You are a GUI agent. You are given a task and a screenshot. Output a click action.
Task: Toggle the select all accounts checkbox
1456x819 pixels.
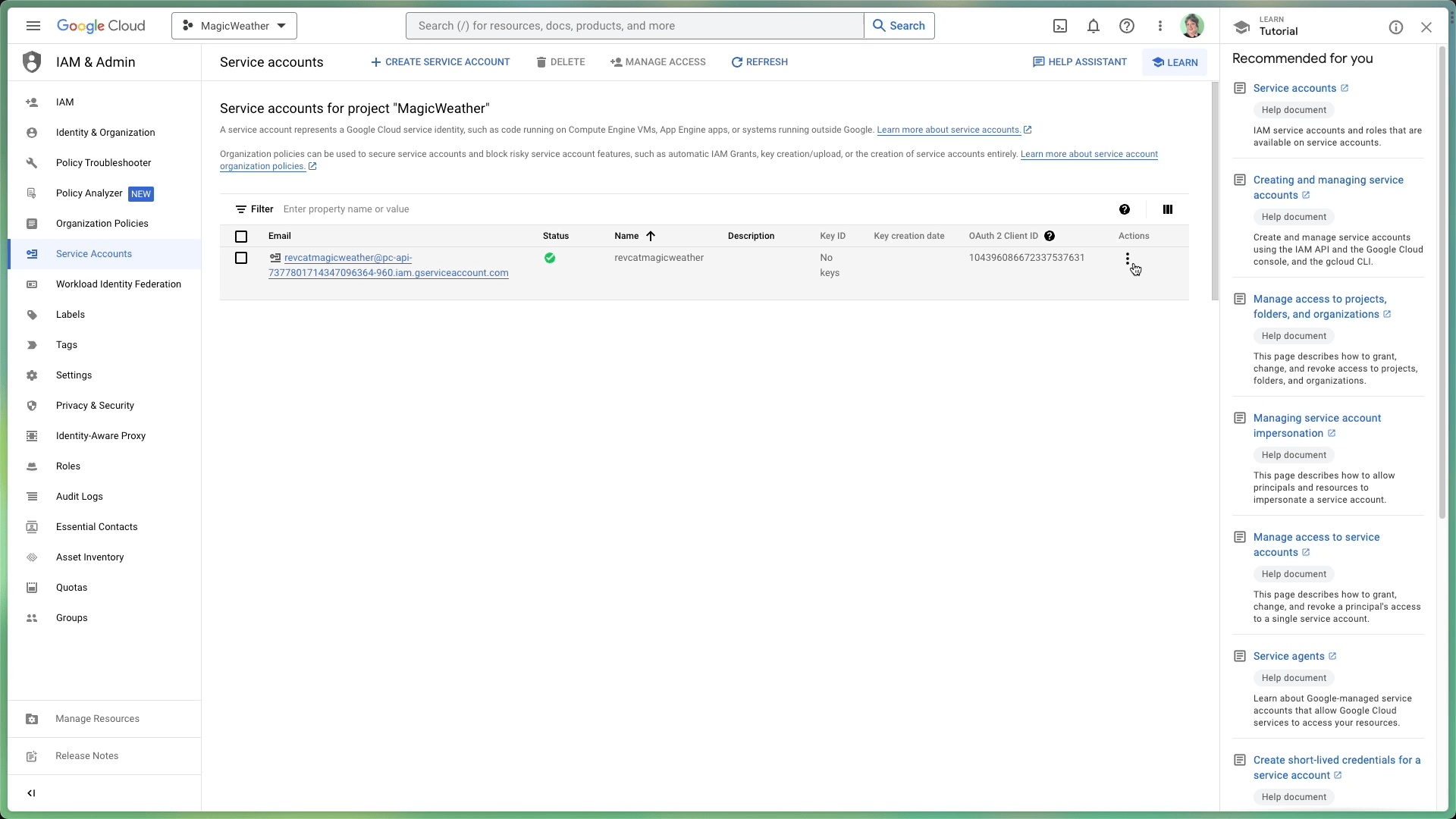coord(241,236)
